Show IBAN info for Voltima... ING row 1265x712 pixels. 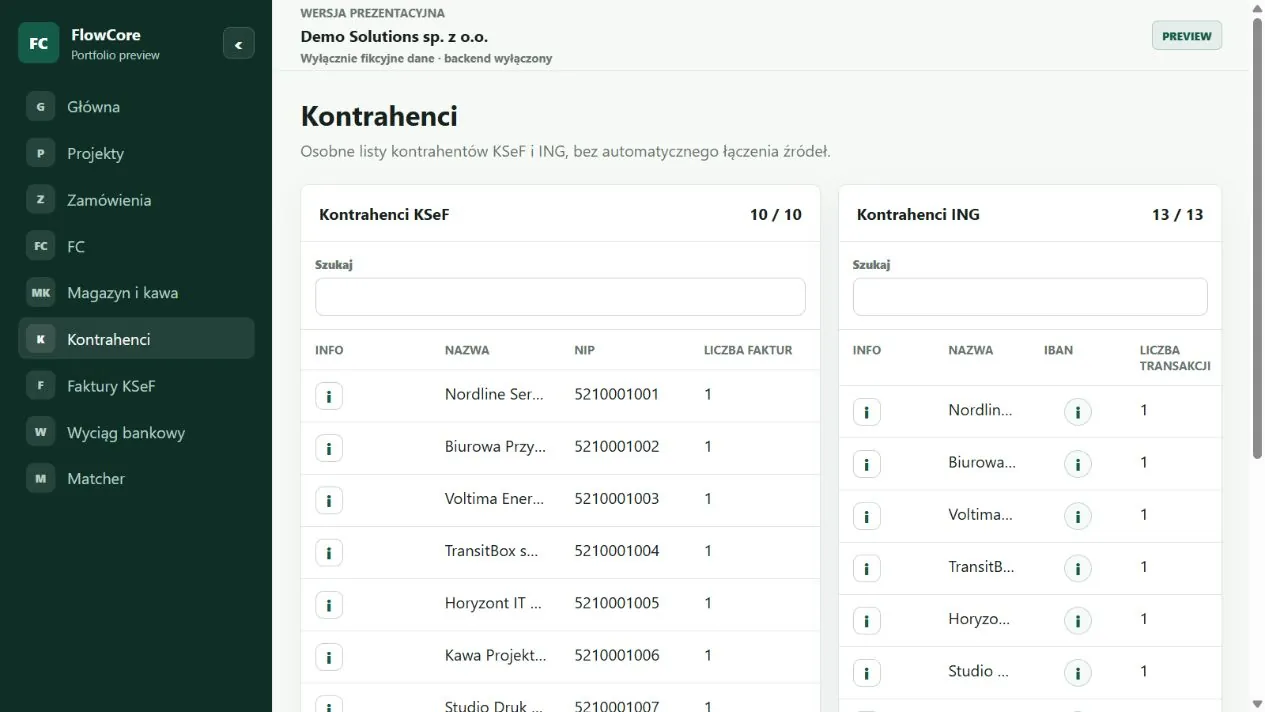coord(1077,516)
